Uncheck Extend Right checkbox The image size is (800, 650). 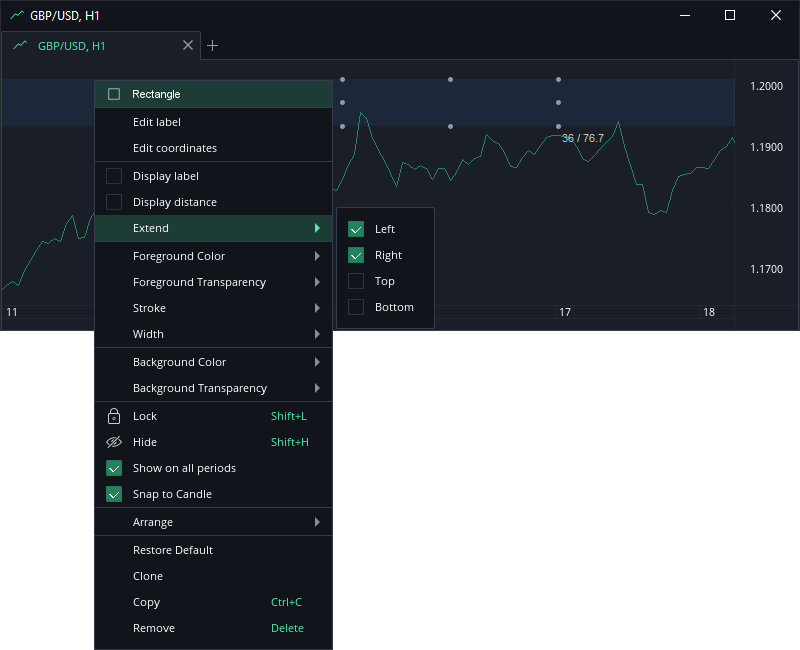pyautogui.click(x=356, y=255)
